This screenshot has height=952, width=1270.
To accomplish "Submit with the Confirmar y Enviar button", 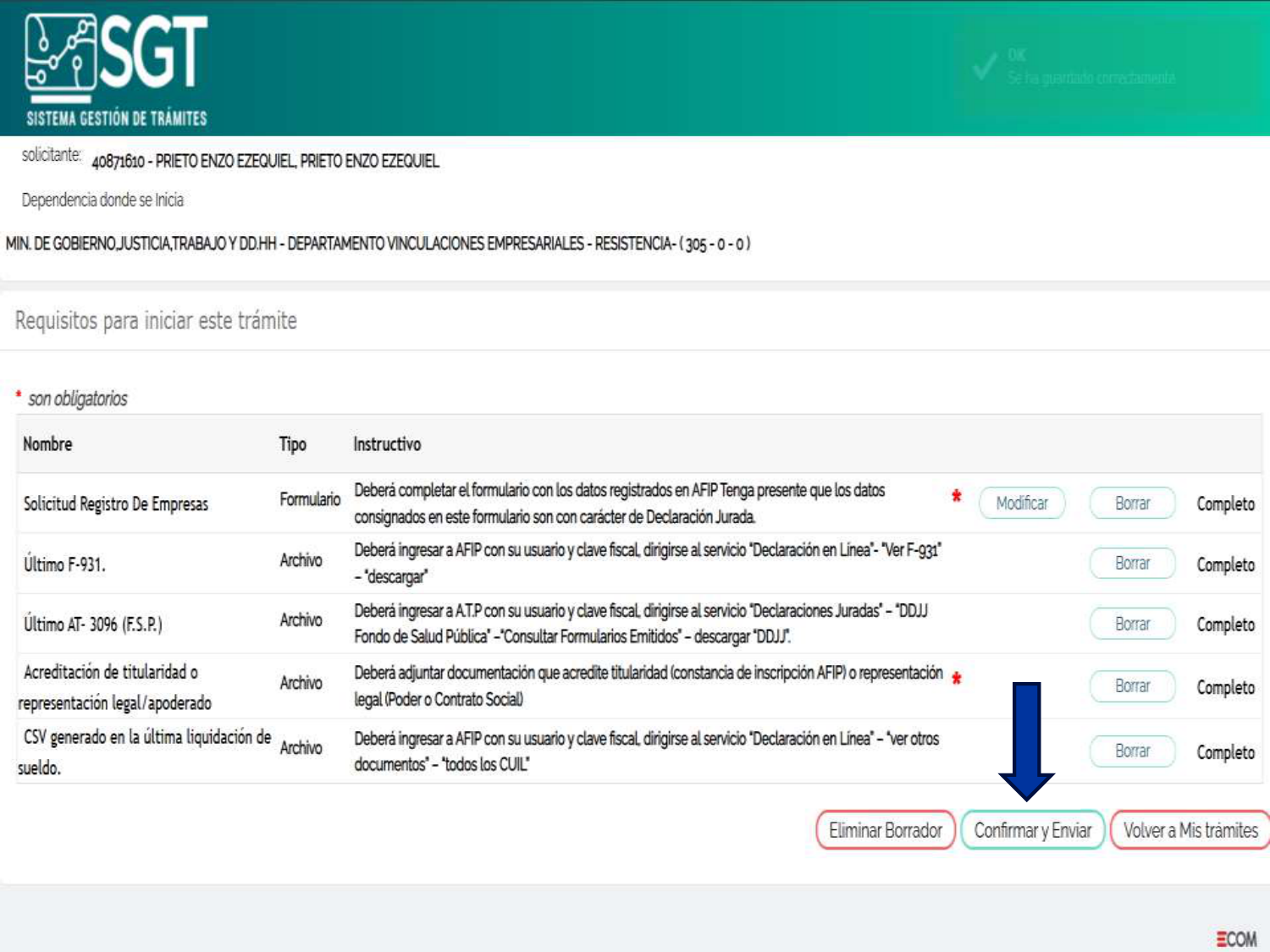I will [1032, 830].
